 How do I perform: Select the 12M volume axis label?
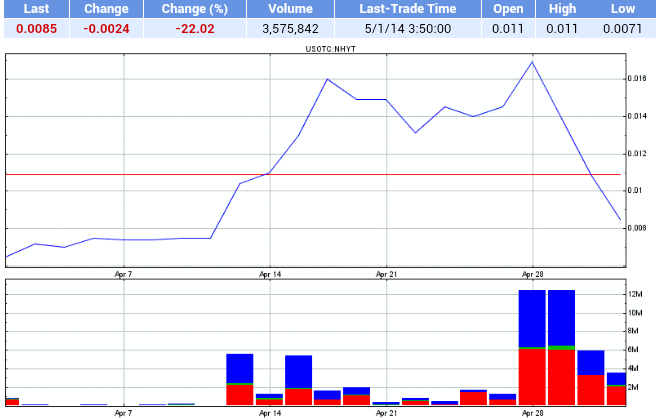point(634,295)
